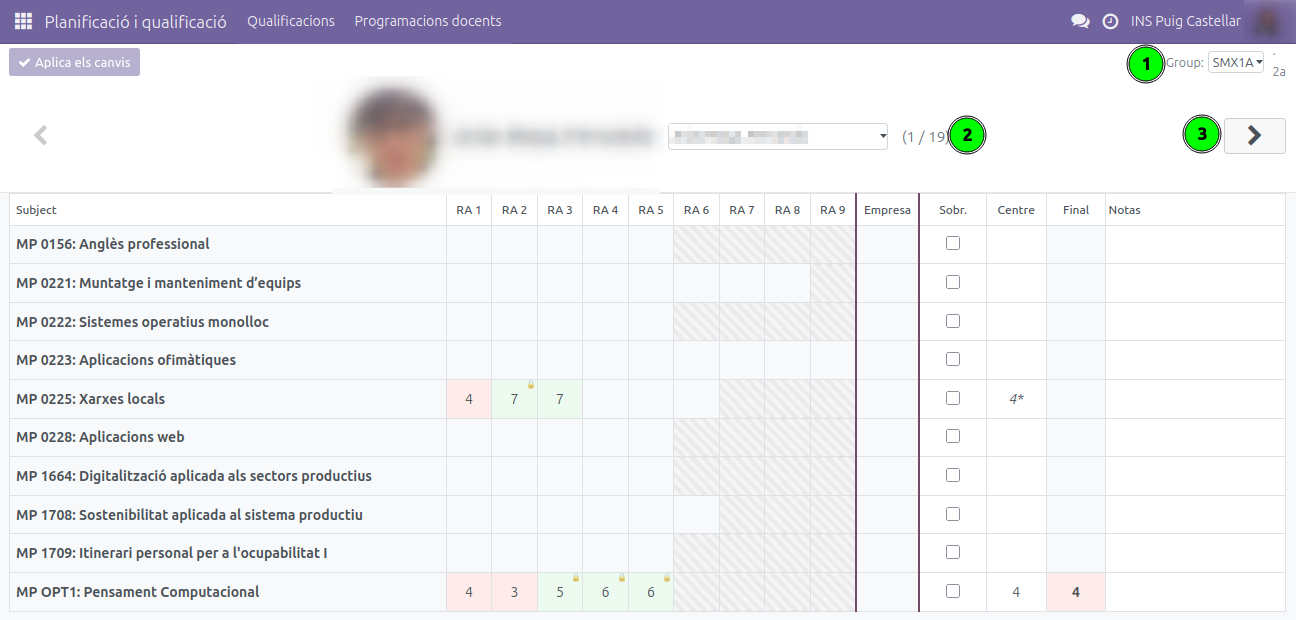Screen dimensions: 1296x620
Task: Click the Aplica els canvis button
Action: pos(75,62)
